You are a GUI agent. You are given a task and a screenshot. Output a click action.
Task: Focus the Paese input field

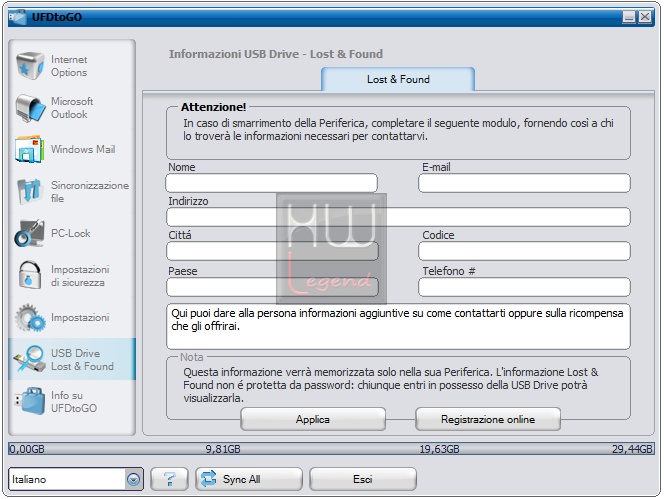(272, 287)
